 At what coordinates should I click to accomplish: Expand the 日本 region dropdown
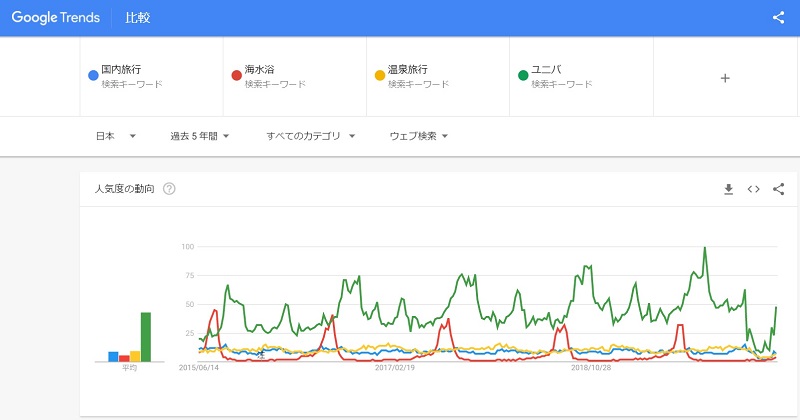tap(115, 136)
